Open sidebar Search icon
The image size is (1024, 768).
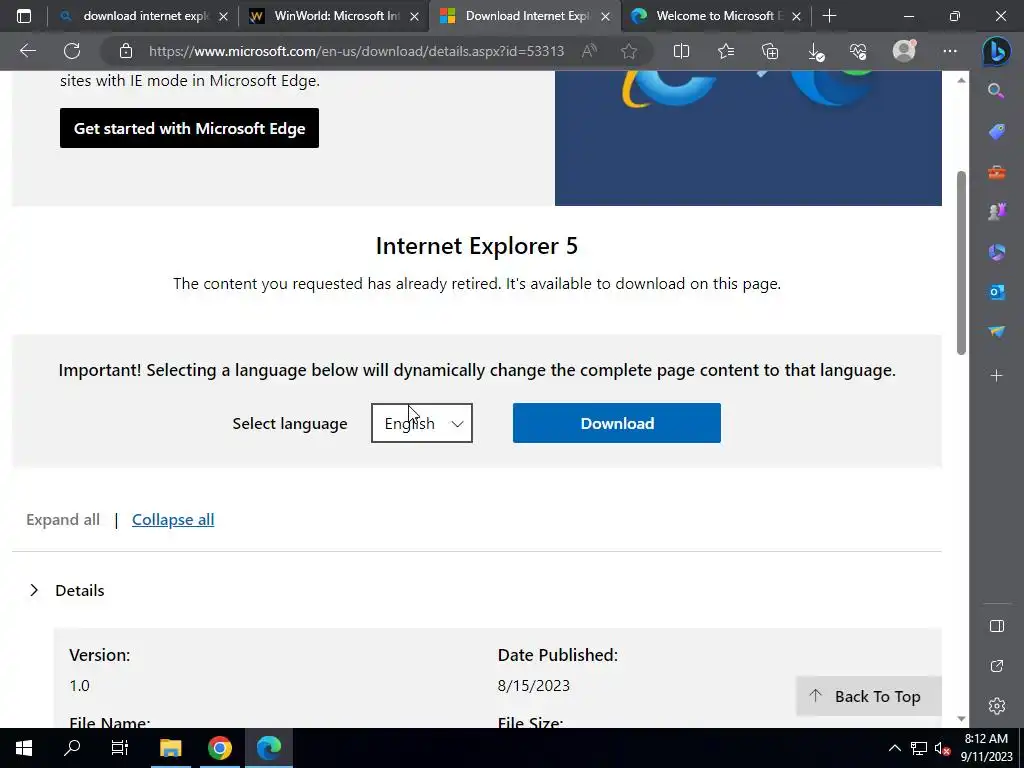[996, 91]
